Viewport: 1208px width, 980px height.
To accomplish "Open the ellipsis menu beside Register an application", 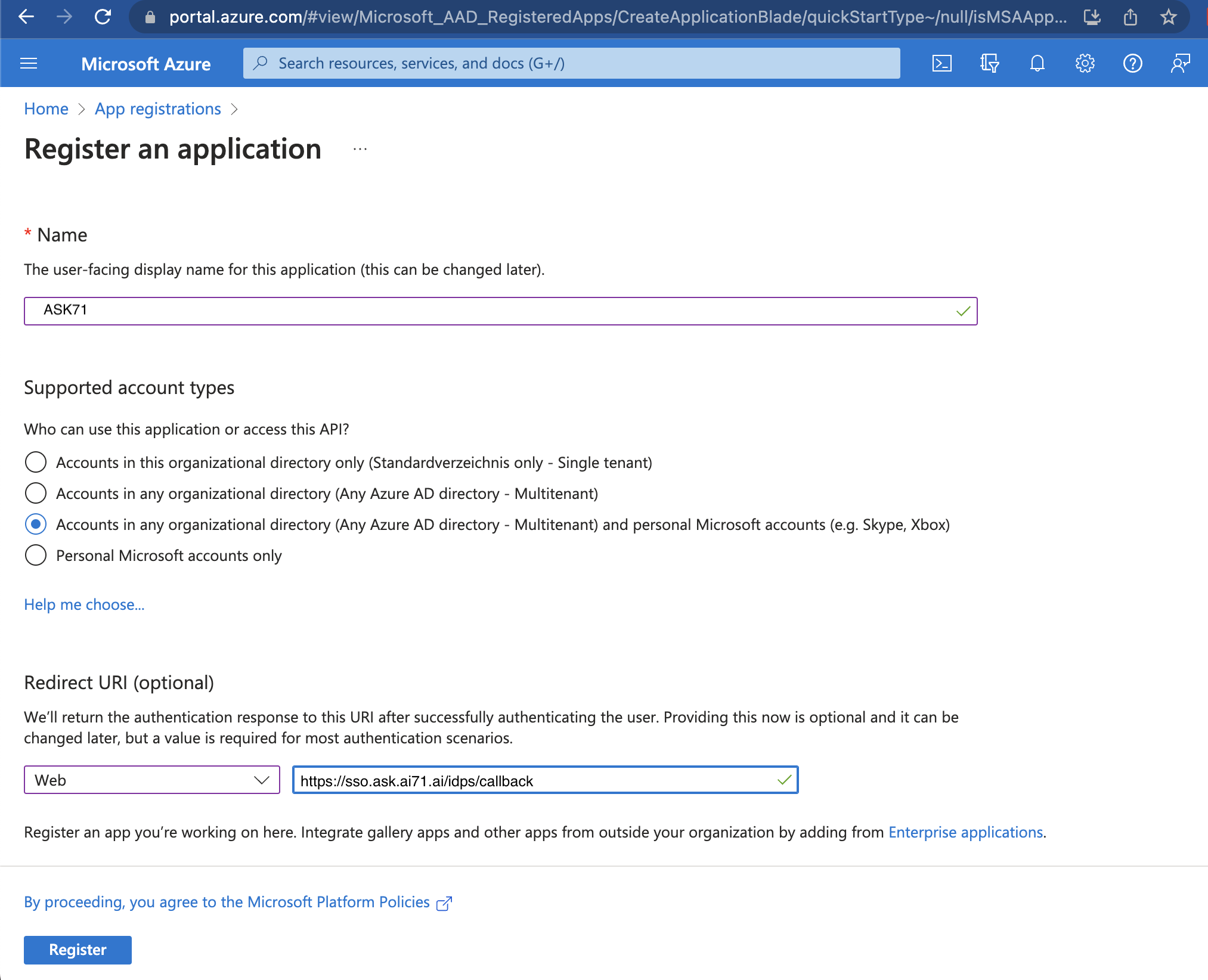I will click(360, 149).
